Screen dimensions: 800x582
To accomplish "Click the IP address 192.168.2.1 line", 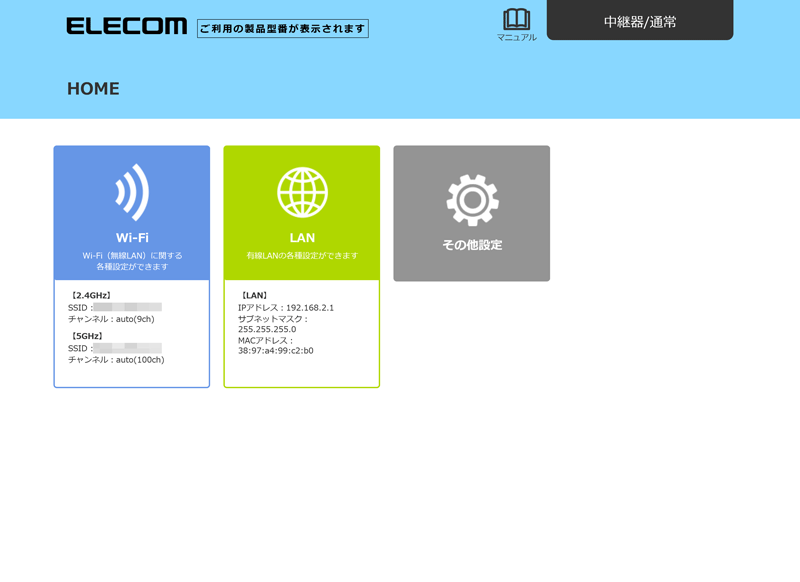I will (286, 308).
